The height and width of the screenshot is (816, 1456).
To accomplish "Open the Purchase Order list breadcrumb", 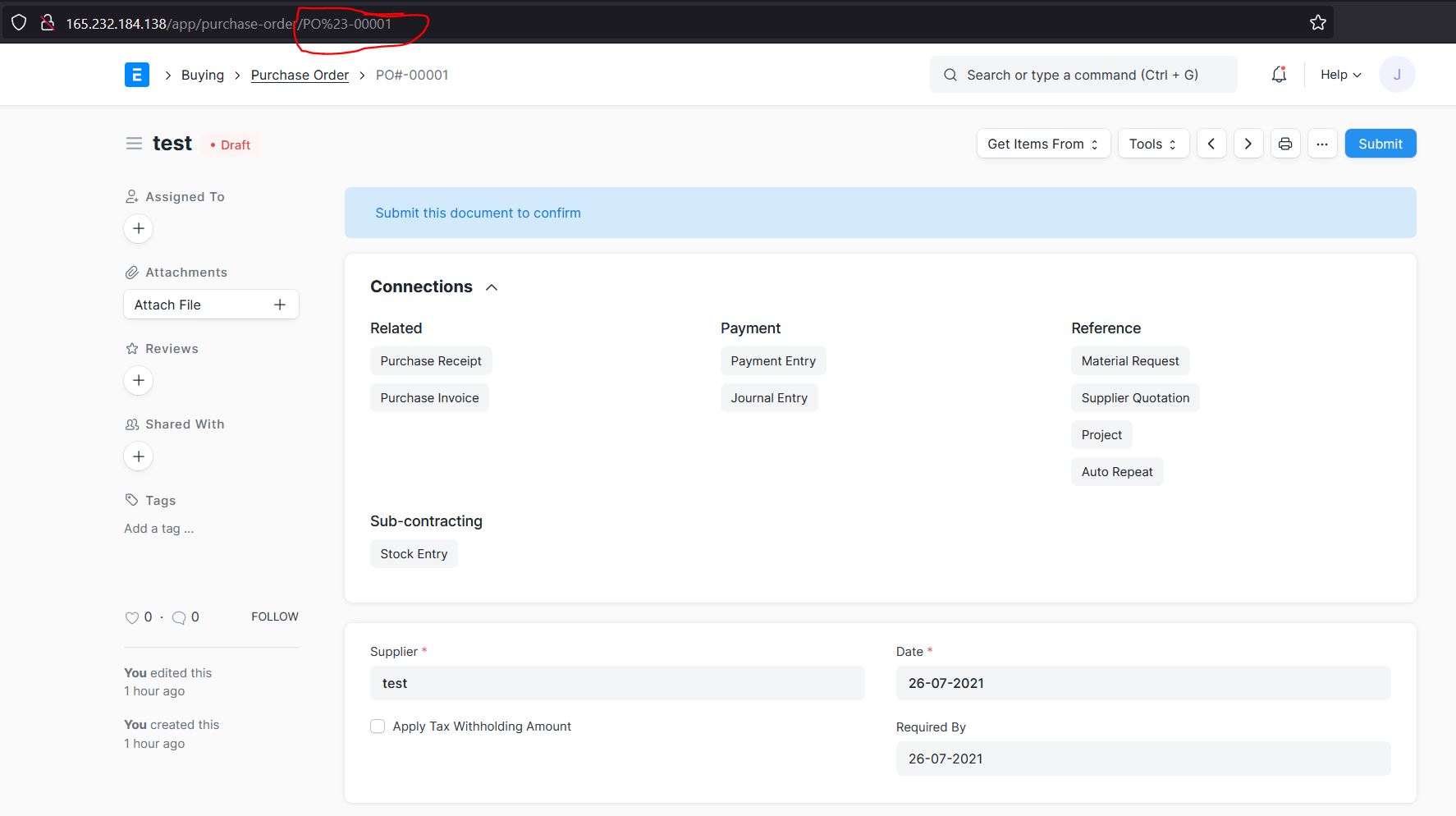I will (x=299, y=74).
